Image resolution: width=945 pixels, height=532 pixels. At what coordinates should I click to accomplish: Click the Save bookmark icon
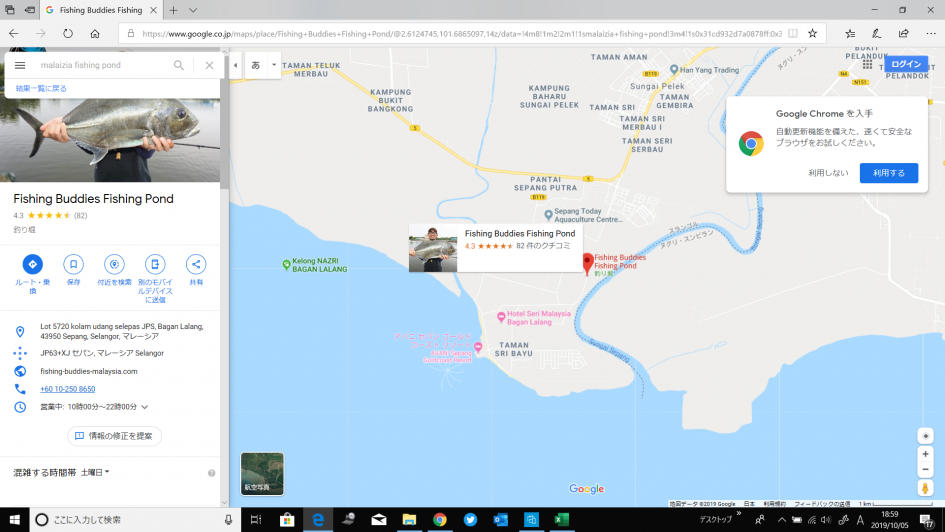click(x=73, y=264)
